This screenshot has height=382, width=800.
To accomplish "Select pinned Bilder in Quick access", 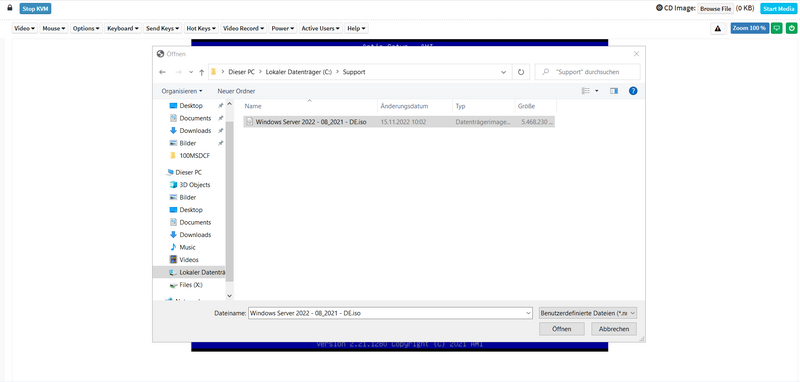I will click(x=187, y=143).
